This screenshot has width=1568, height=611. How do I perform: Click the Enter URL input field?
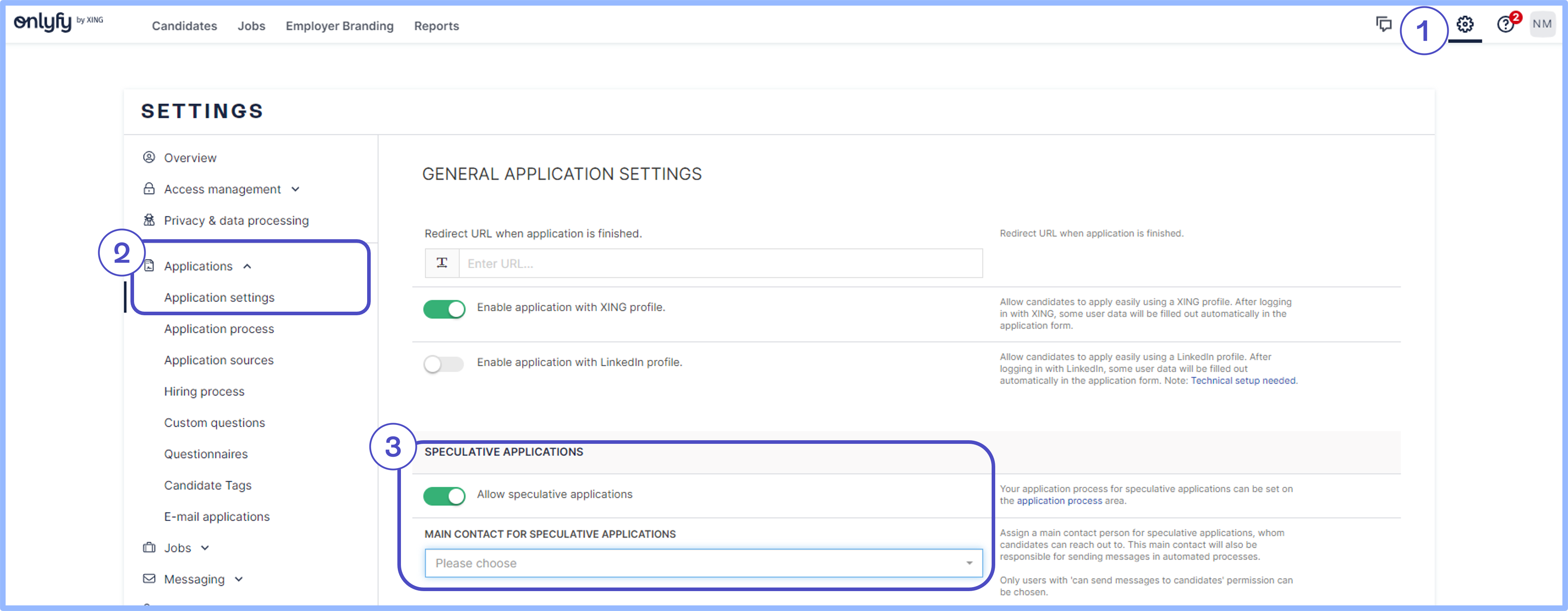(718, 263)
